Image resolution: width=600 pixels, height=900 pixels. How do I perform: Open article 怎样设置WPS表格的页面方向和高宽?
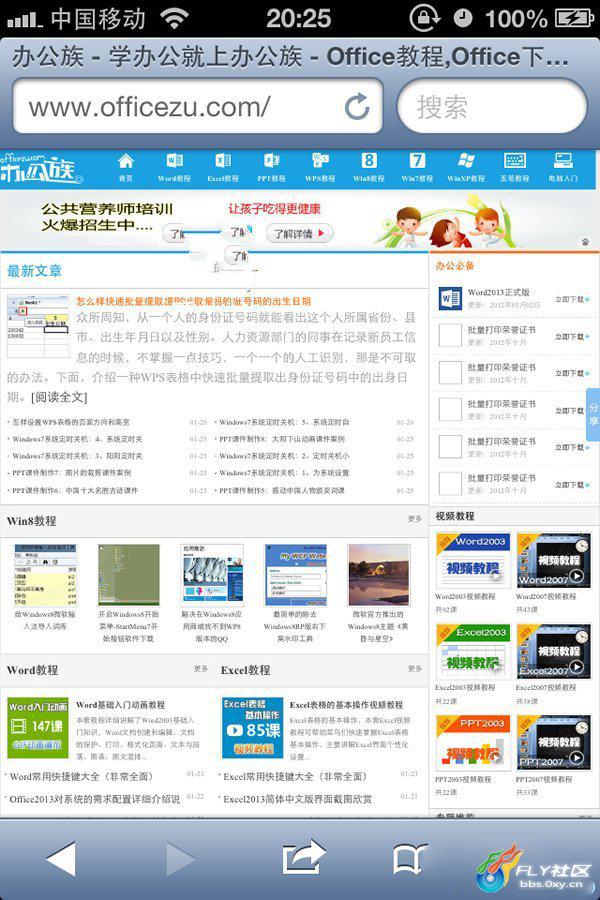pyautogui.click(x=70, y=422)
